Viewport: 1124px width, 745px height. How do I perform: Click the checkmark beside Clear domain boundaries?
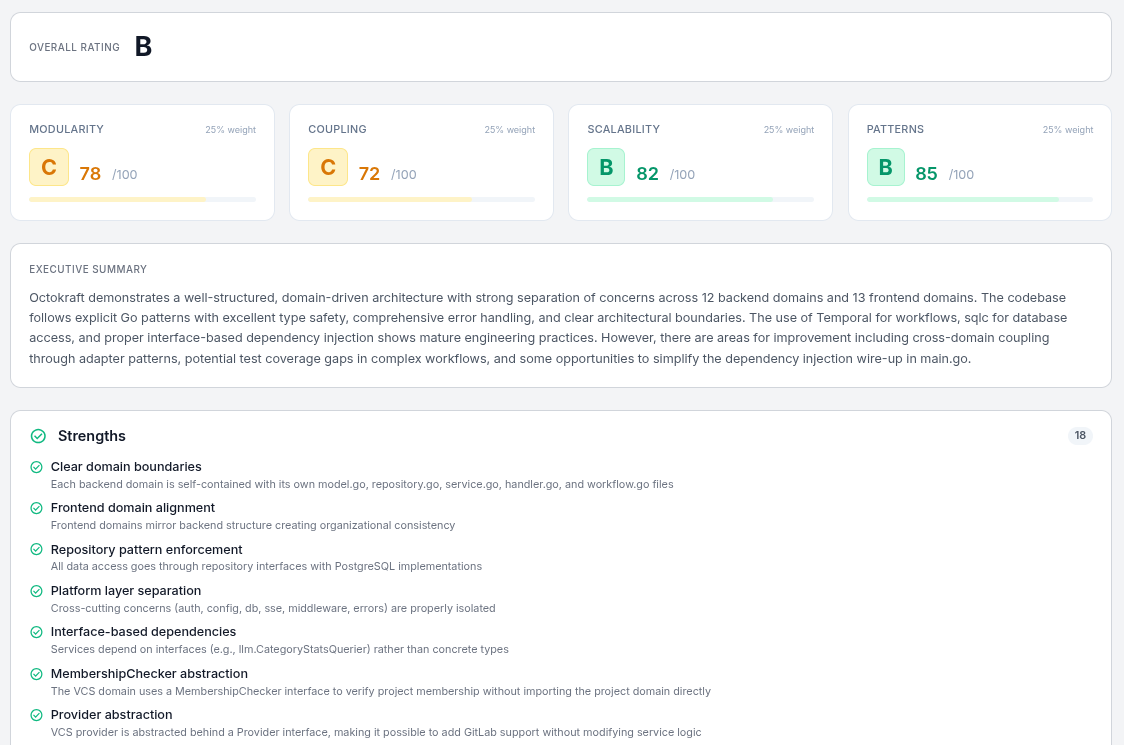coord(37,467)
